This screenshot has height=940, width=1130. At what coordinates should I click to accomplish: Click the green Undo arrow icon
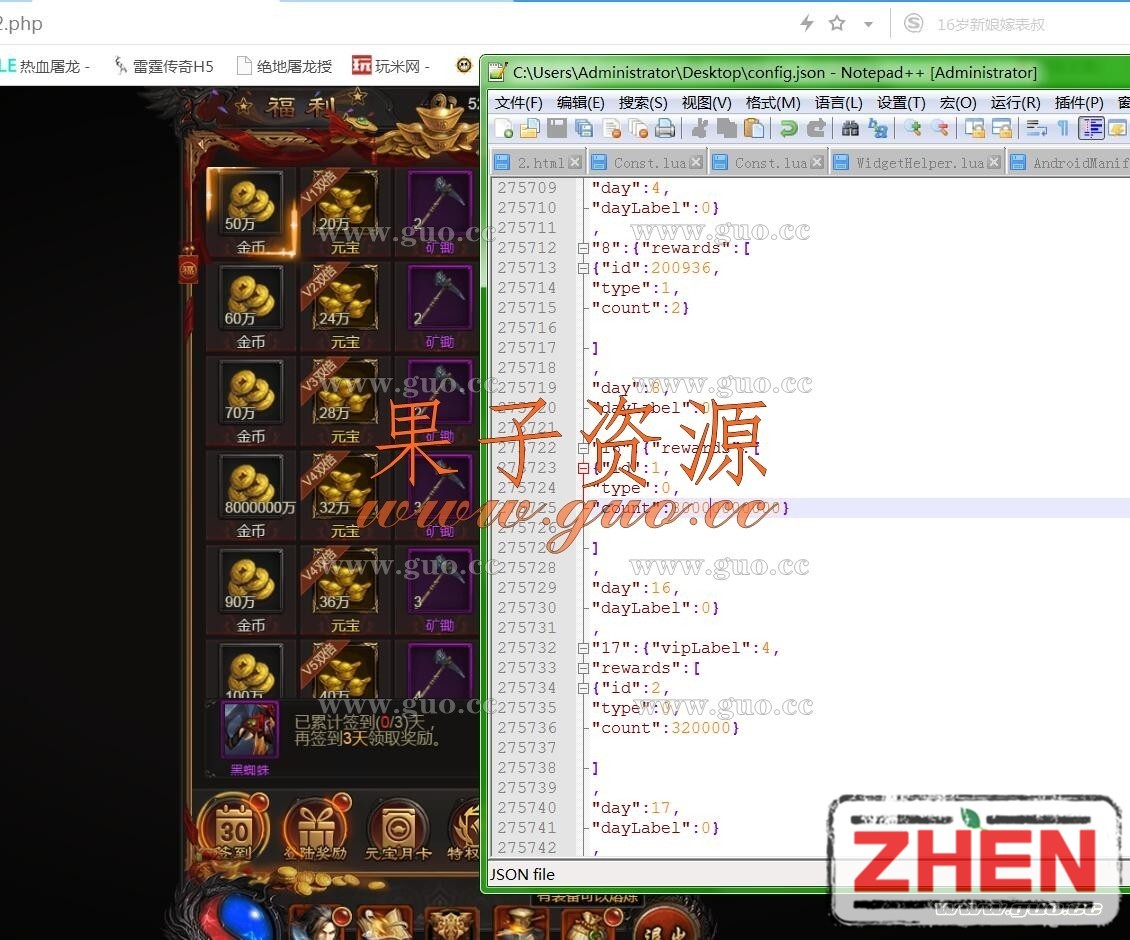pyautogui.click(x=788, y=129)
